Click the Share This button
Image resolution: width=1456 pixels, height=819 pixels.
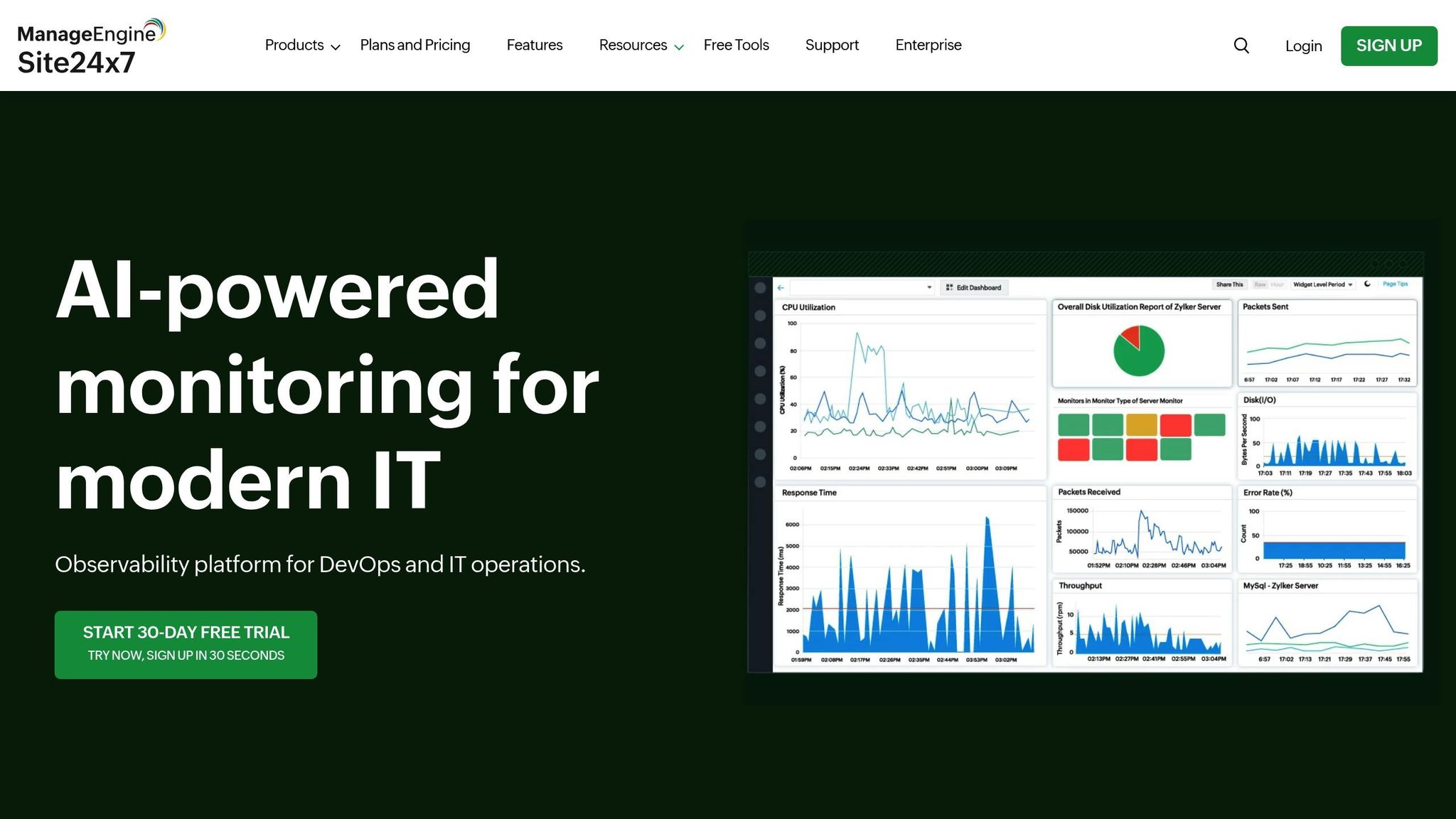1229,284
